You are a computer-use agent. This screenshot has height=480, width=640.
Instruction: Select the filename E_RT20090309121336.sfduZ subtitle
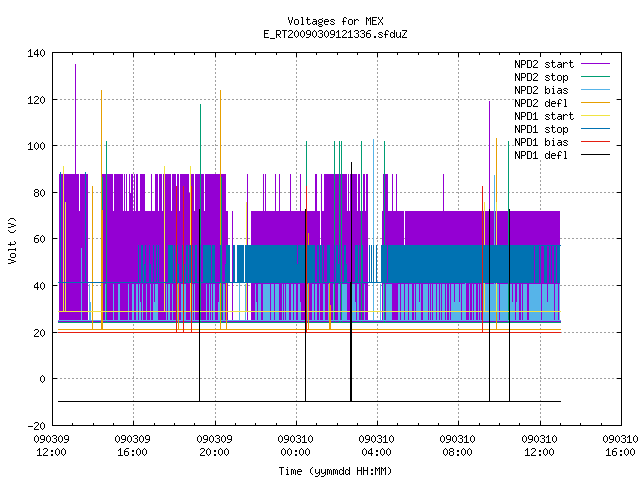[x=335, y=34]
